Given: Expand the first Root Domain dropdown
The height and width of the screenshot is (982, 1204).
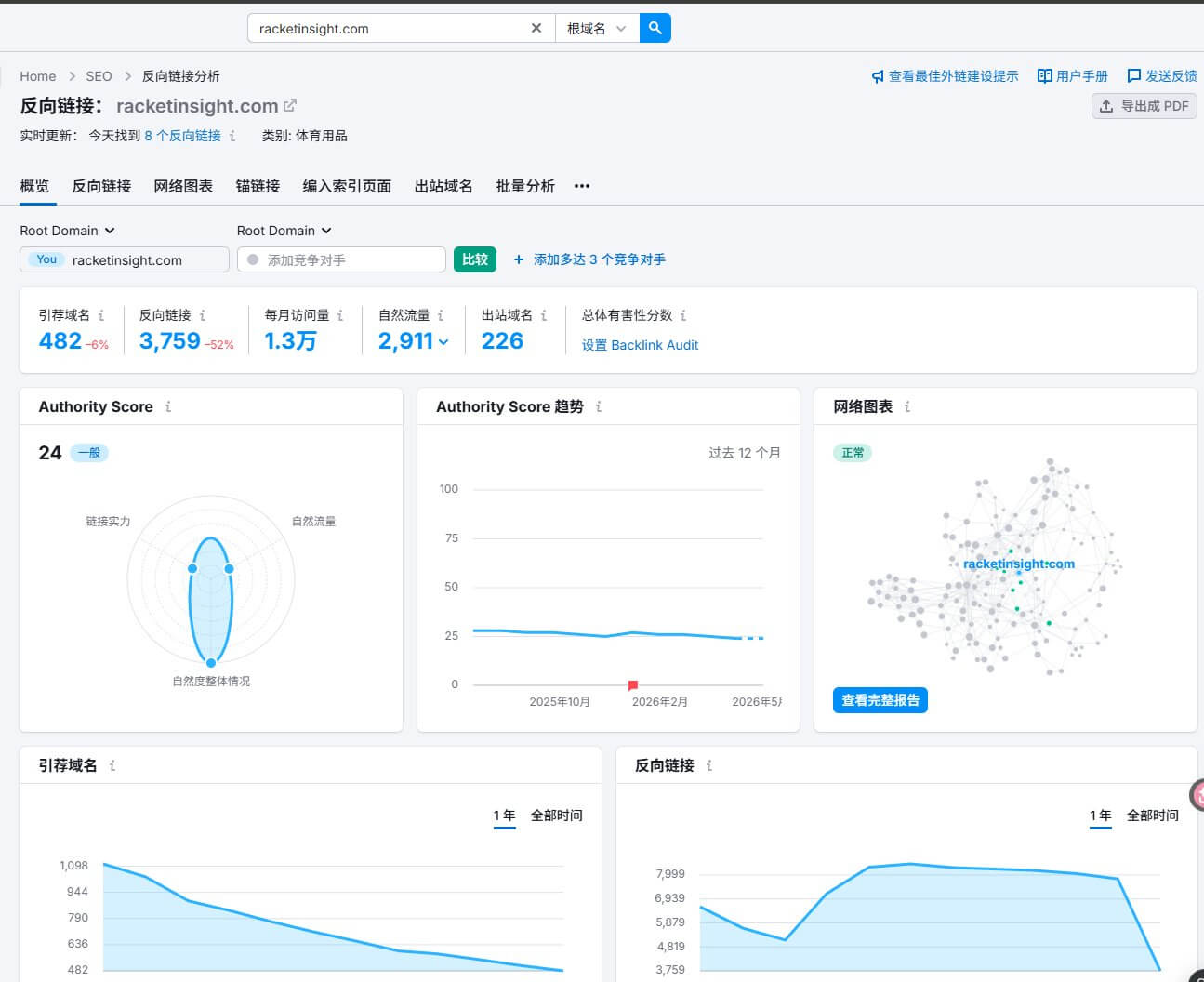Looking at the screenshot, I should click(67, 231).
